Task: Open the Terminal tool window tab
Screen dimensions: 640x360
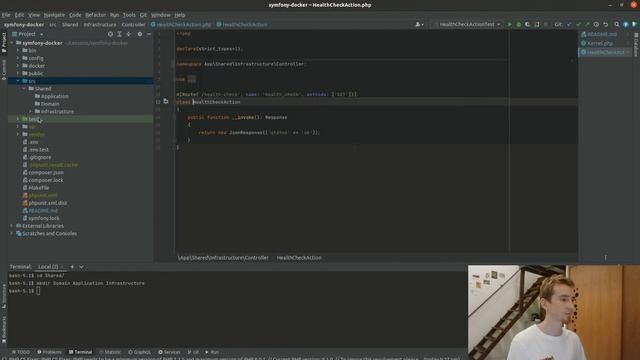Action: [80, 352]
